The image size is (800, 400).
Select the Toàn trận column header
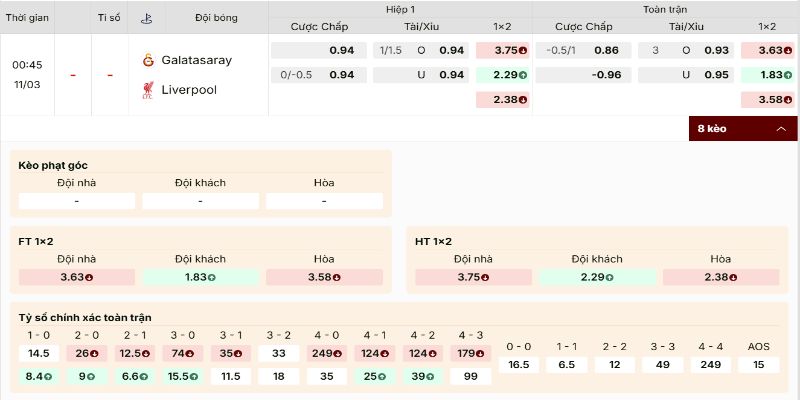pos(665,8)
